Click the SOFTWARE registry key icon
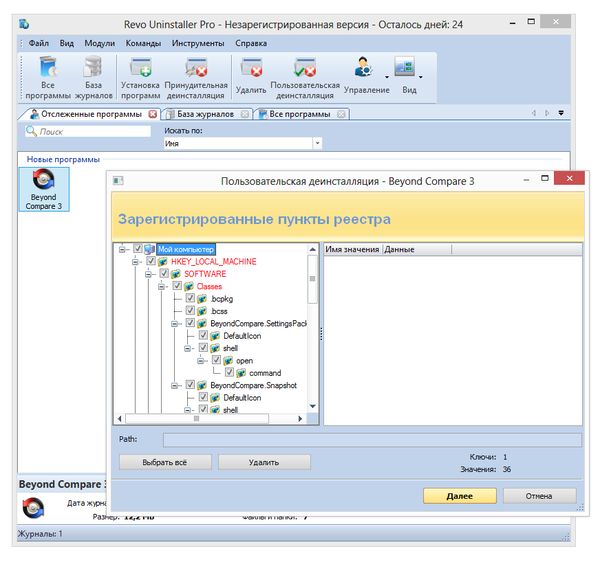The image size is (600, 562). click(x=176, y=274)
